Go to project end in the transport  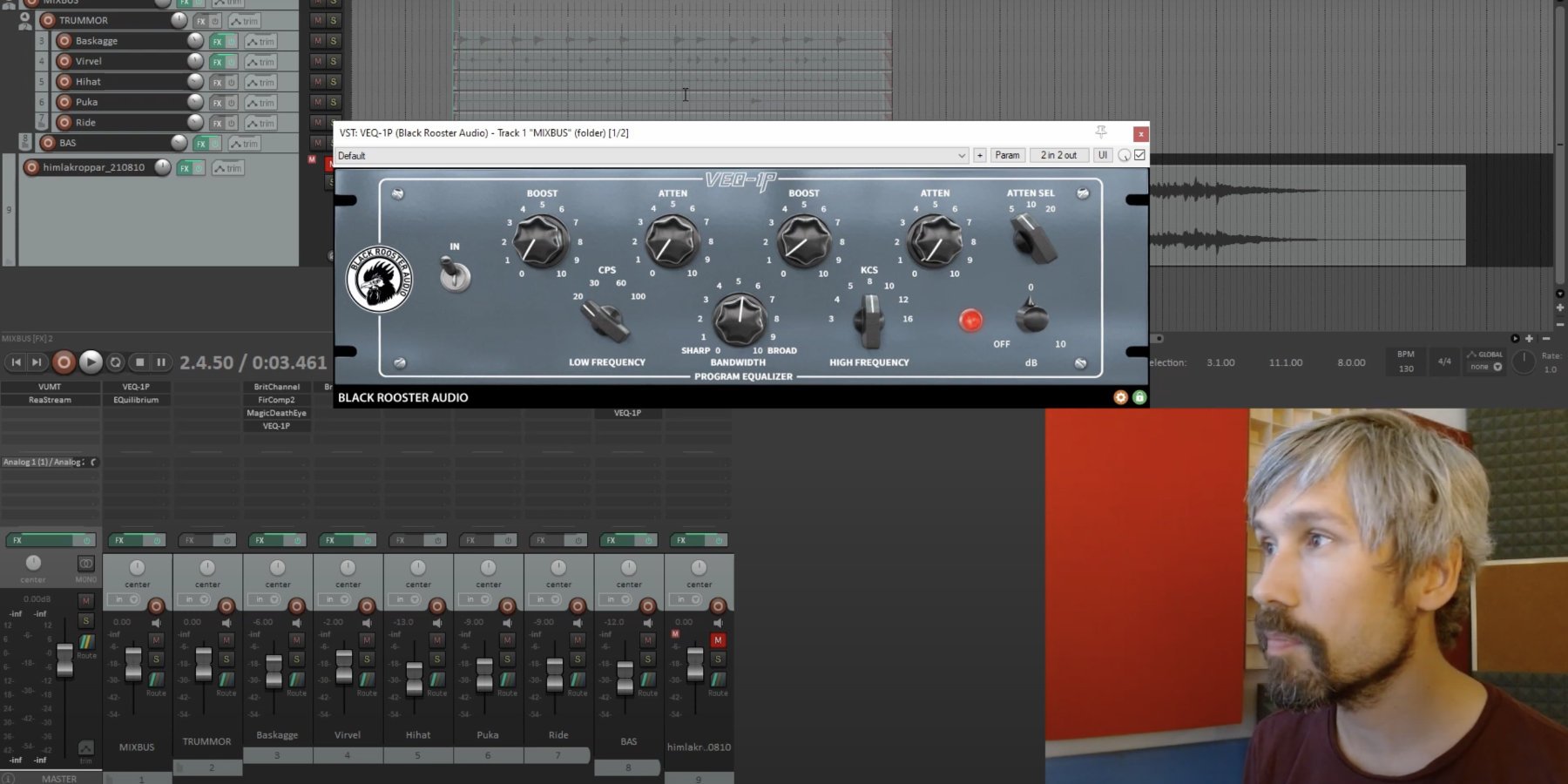(37, 362)
